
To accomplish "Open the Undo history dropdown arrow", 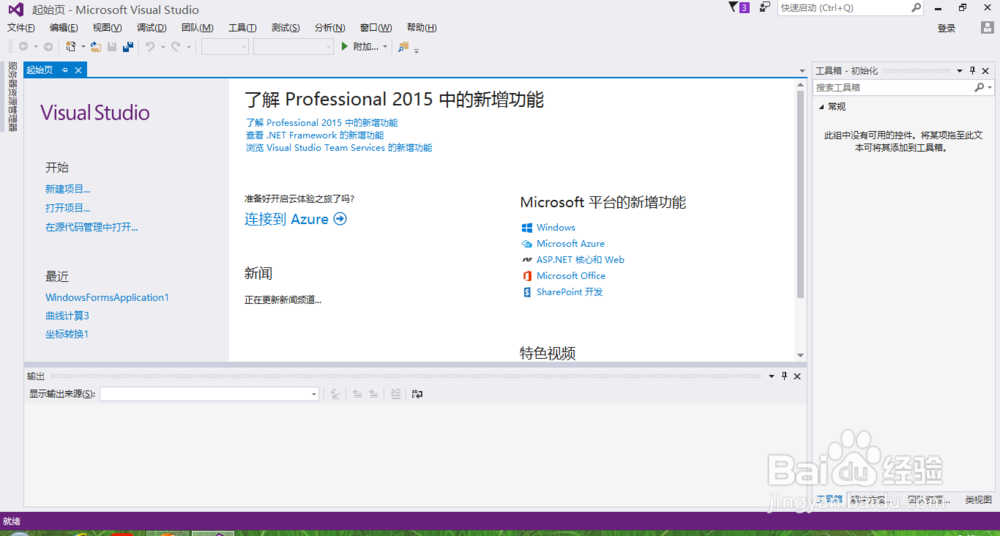I will (x=163, y=47).
